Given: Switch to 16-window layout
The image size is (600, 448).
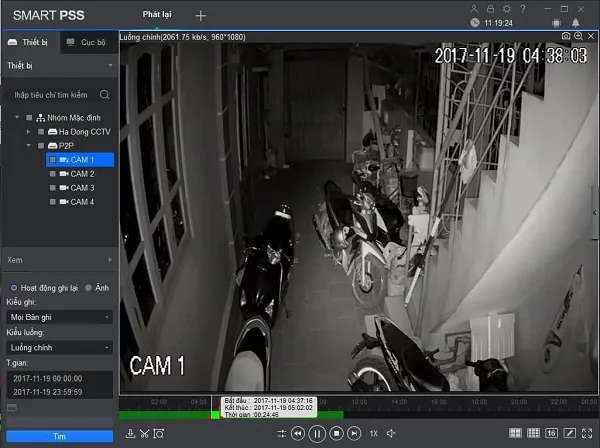Looking at the screenshot, I should click(x=551, y=433).
